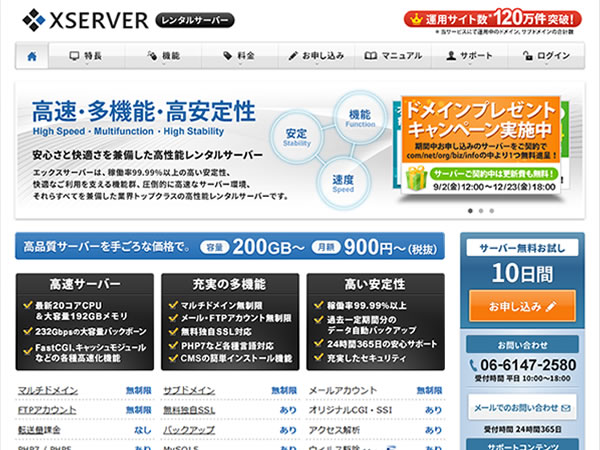Click the 200GB〜 900円〜 price banner
This screenshot has height=450, width=600.
pyautogui.click(x=230, y=246)
